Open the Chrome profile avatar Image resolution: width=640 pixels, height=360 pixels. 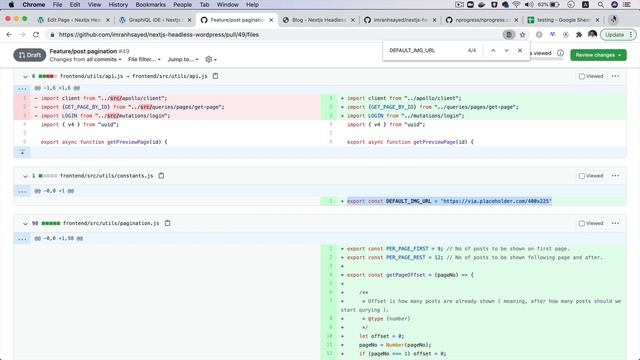tap(592, 35)
